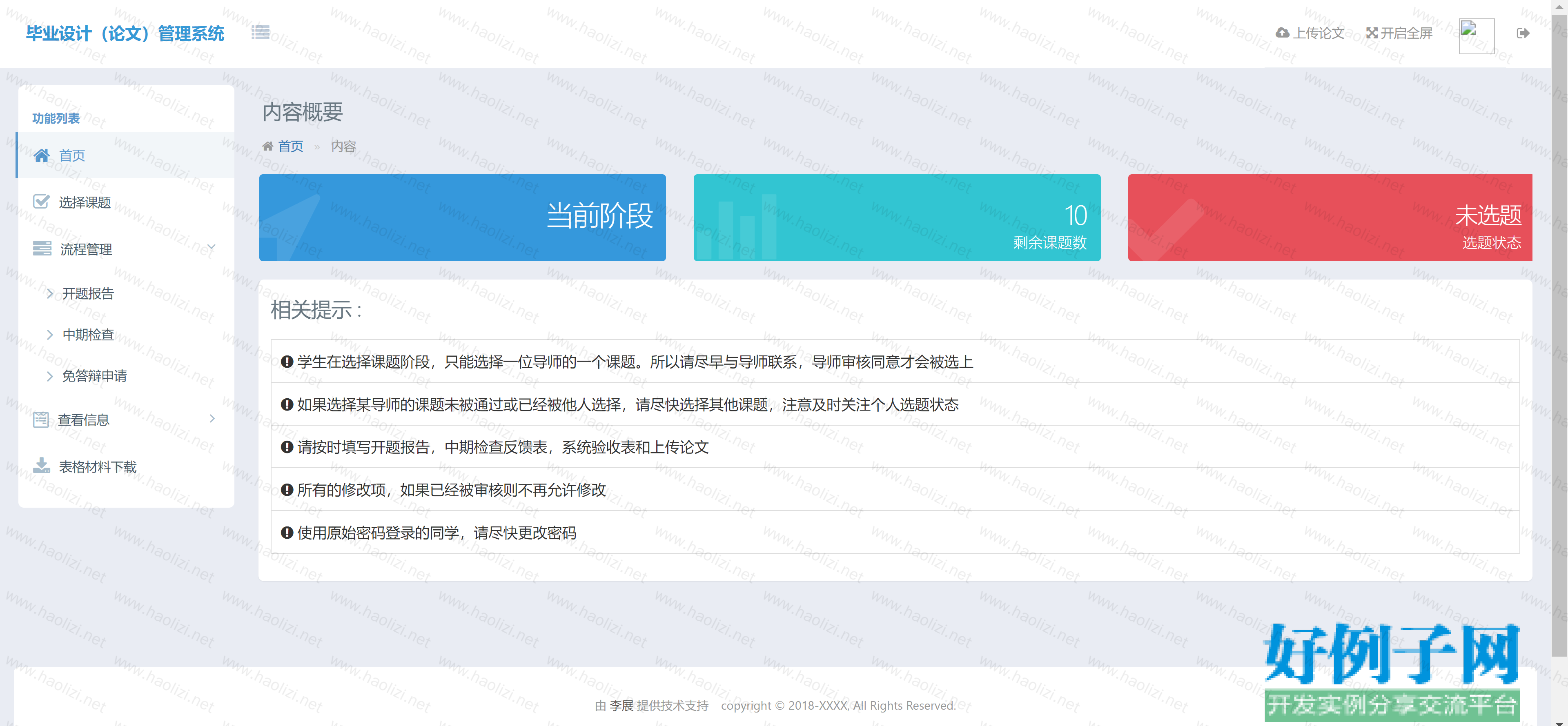Click the 查看信息 list icon
Screen dimensions: 1568x726
pos(41,420)
